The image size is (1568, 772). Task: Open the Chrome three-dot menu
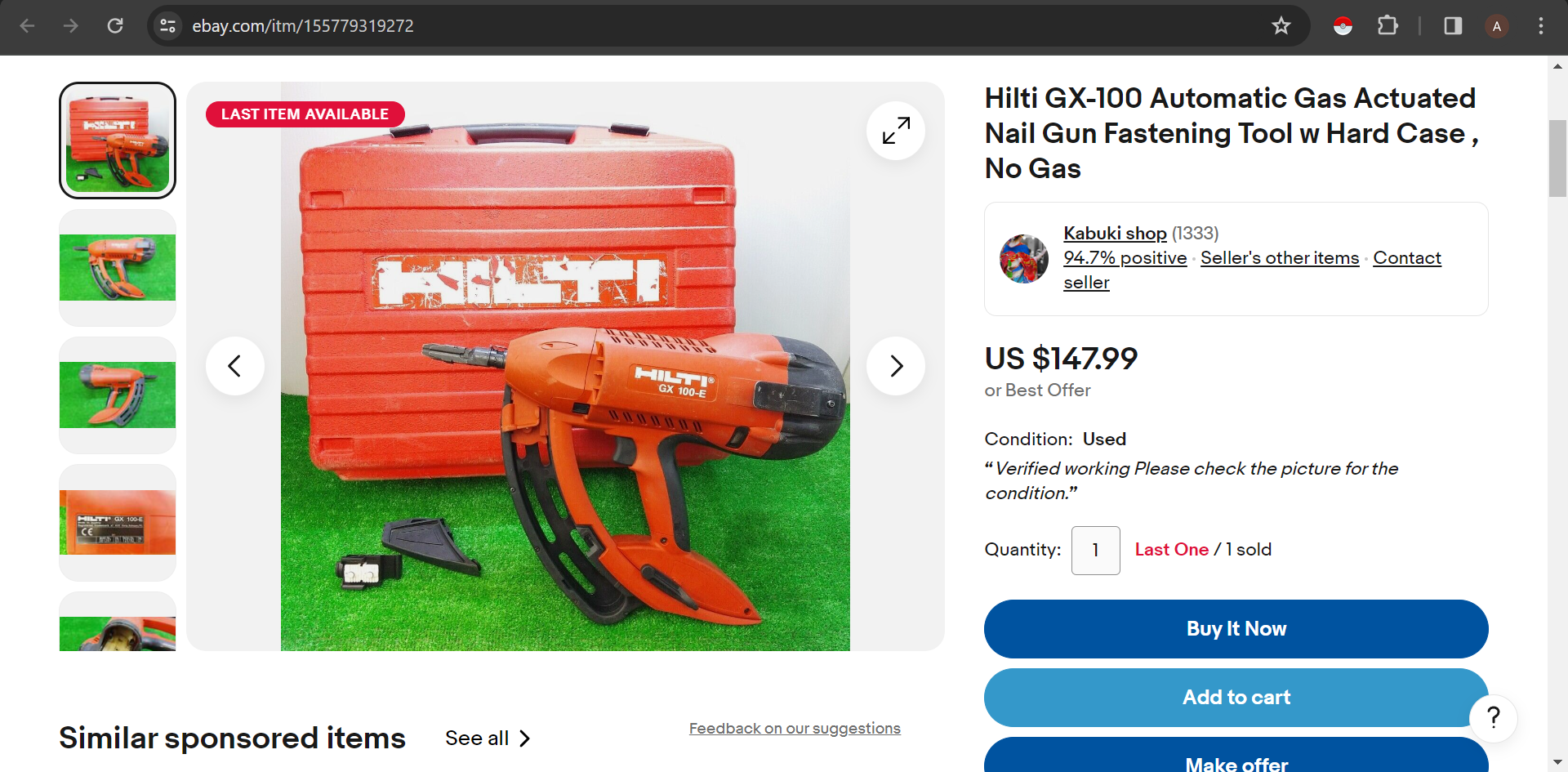pyautogui.click(x=1541, y=26)
